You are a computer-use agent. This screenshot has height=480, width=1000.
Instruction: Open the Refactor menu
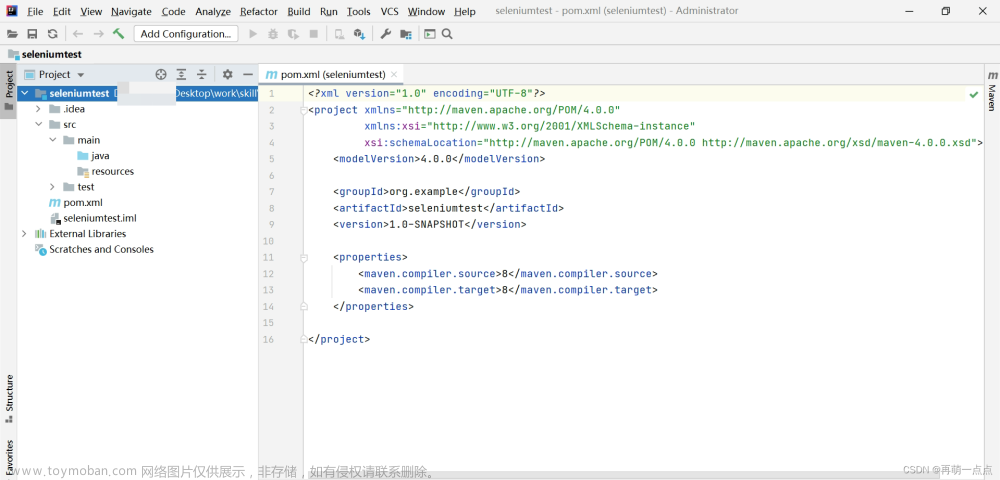click(258, 11)
